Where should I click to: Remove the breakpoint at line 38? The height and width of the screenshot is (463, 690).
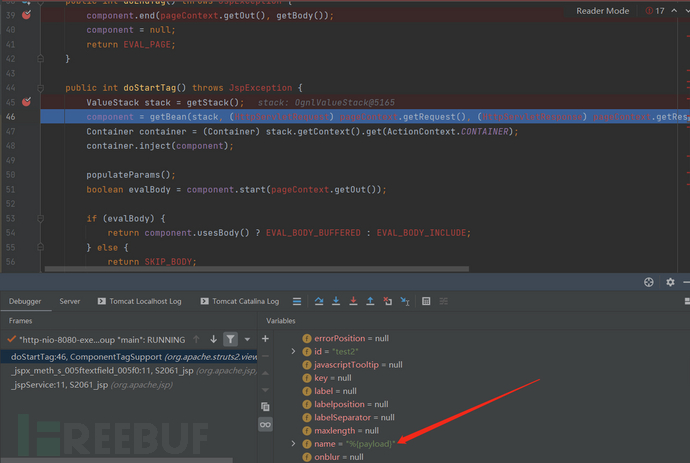tap(26, 16)
